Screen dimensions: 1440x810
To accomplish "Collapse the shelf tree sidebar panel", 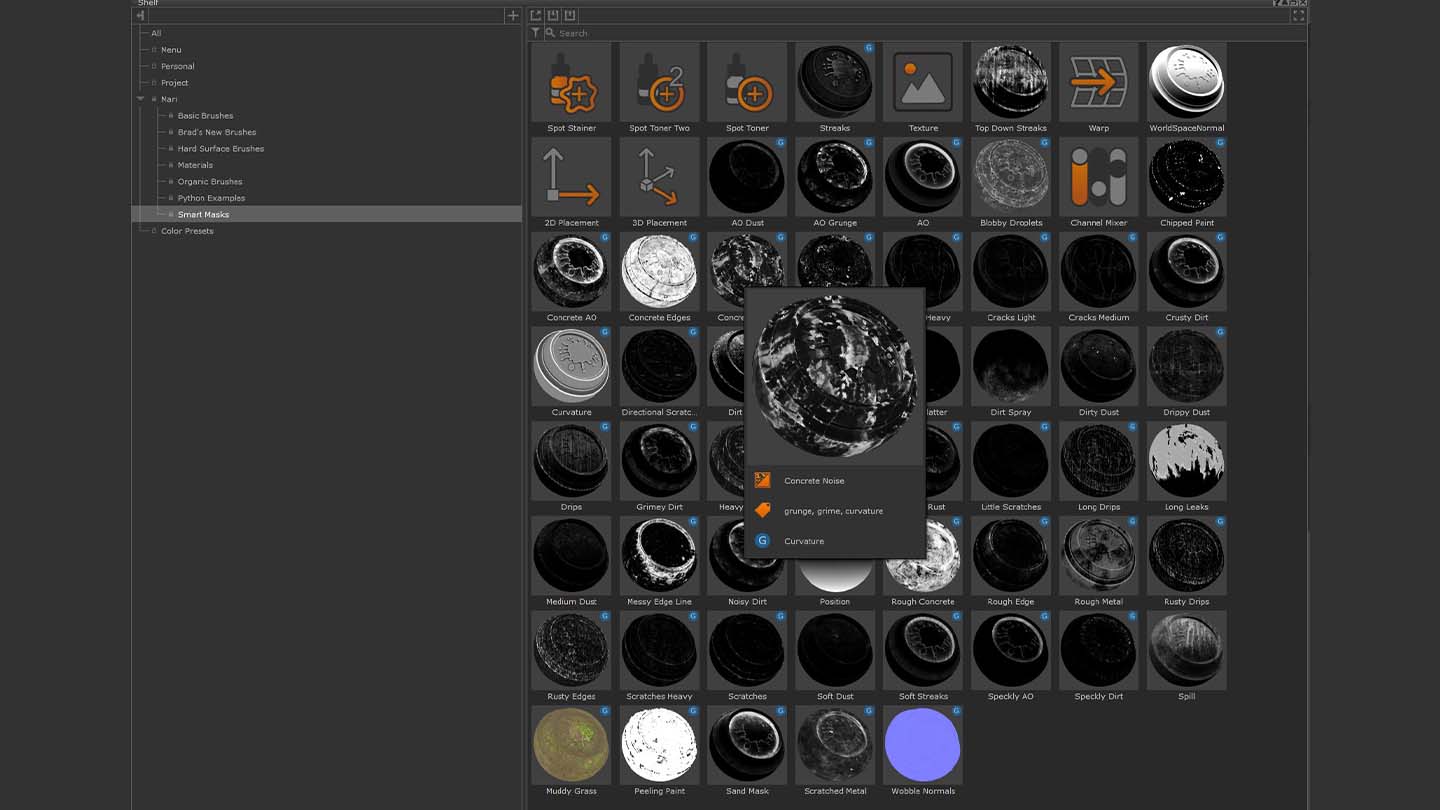I will [141, 16].
